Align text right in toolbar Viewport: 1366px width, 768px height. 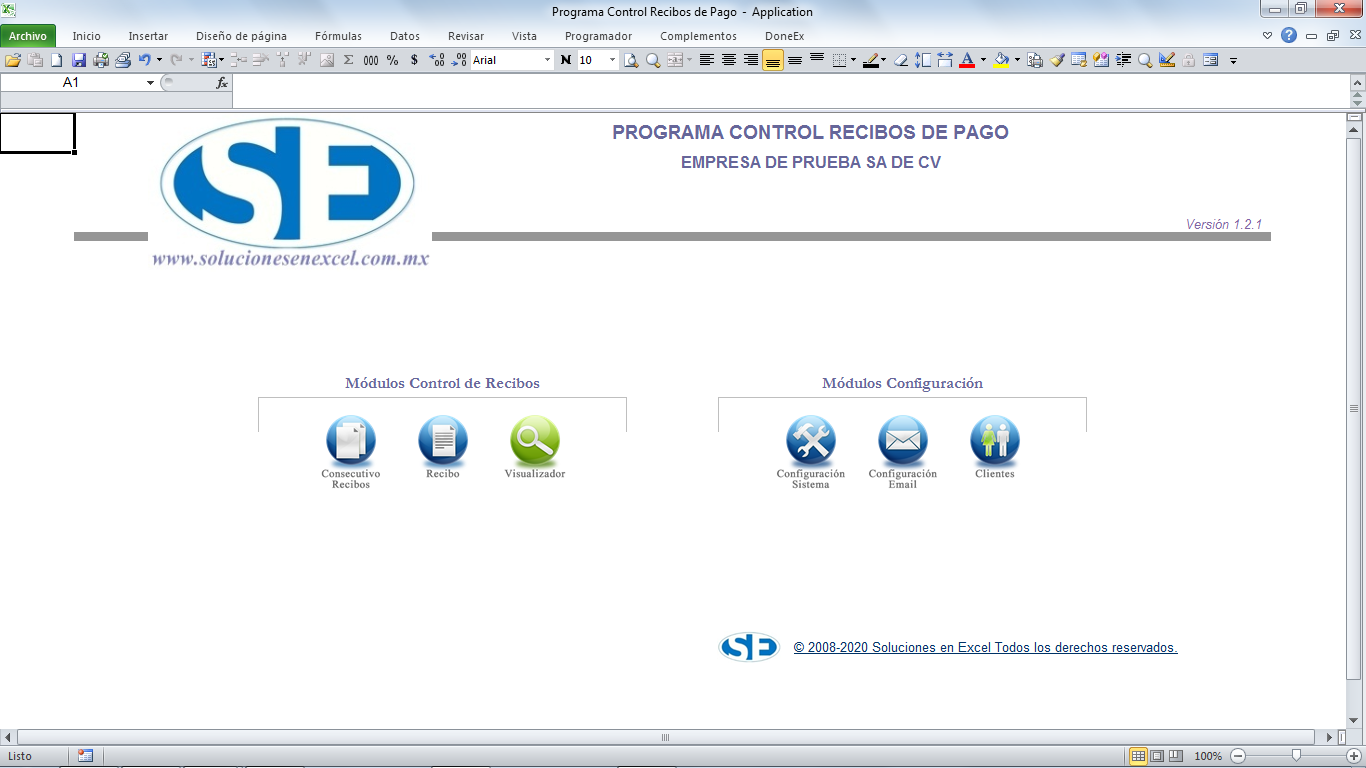pos(751,60)
